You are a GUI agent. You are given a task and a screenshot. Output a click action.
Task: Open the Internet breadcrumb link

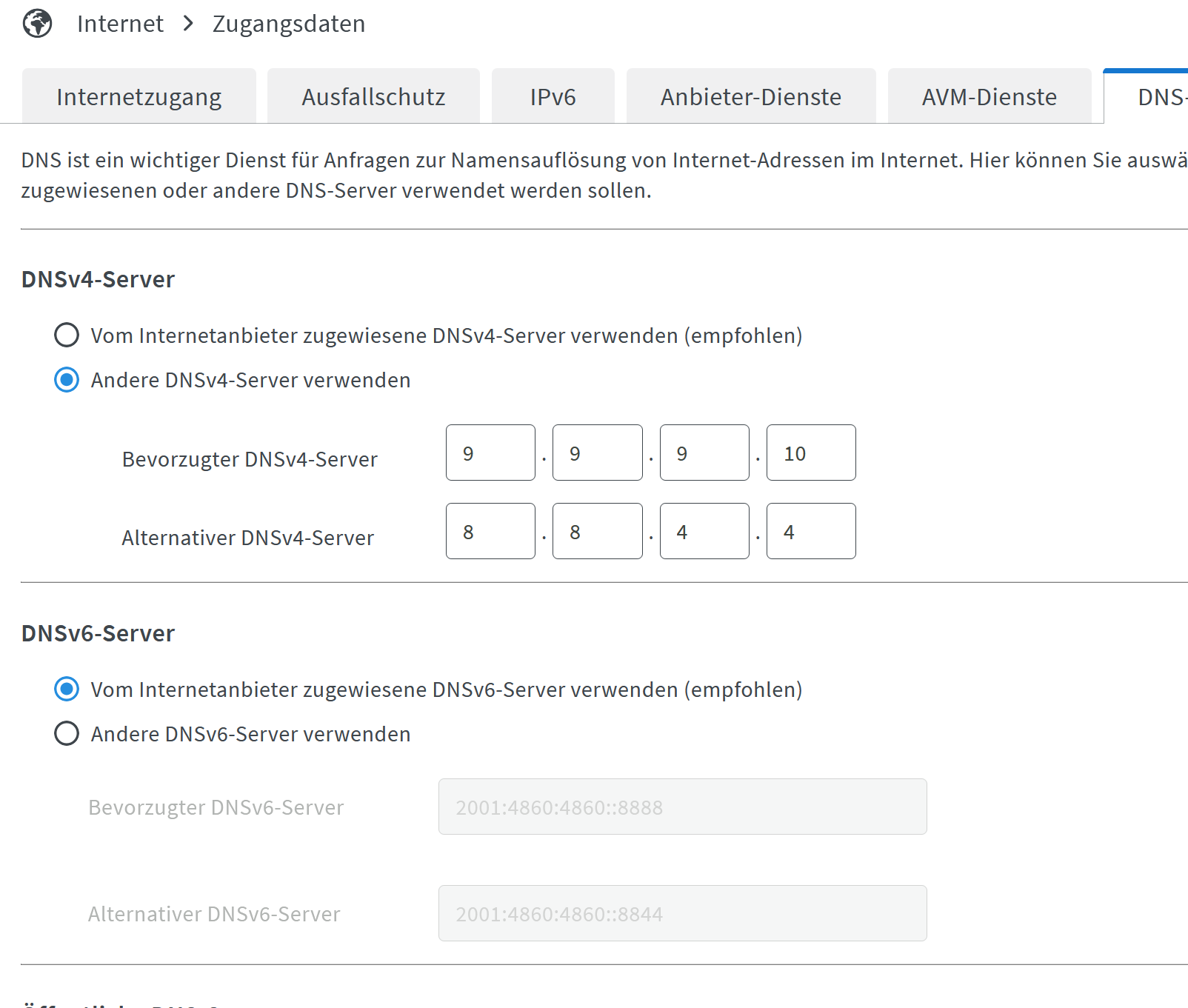tap(120, 24)
